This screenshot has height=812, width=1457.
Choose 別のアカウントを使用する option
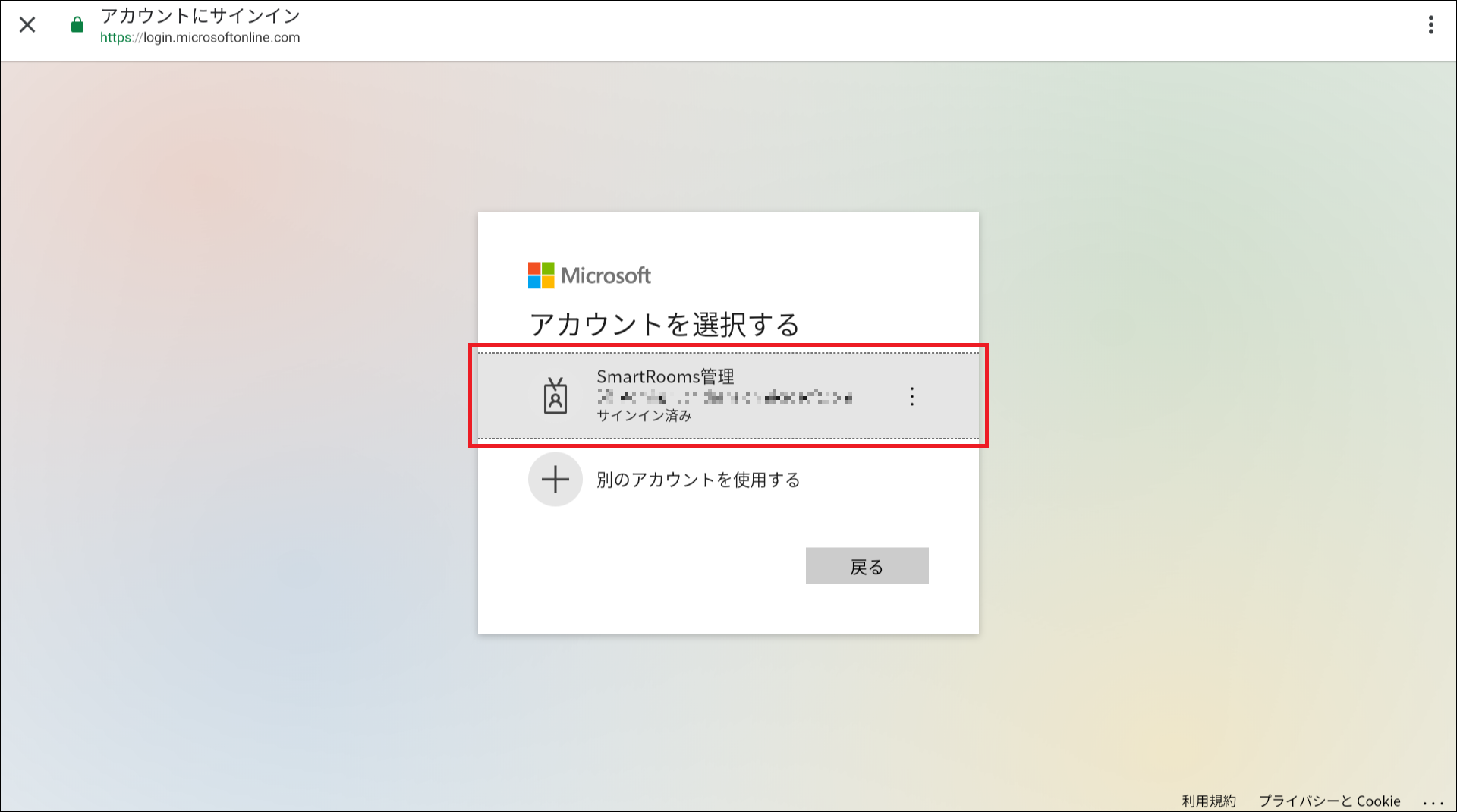click(x=698, y=480)
